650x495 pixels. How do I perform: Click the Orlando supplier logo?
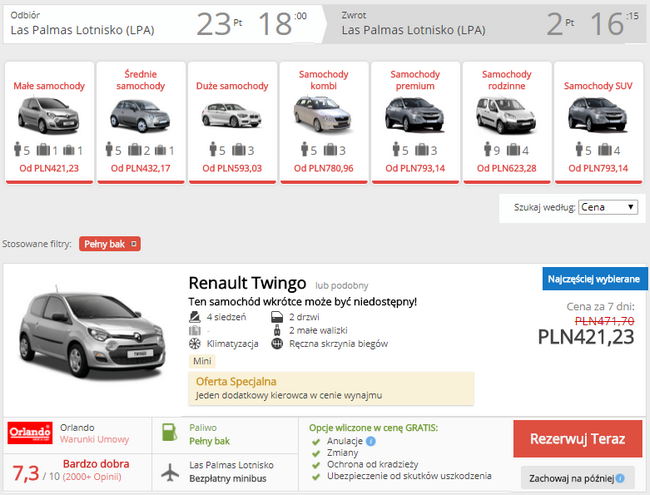tap(30, 433)
